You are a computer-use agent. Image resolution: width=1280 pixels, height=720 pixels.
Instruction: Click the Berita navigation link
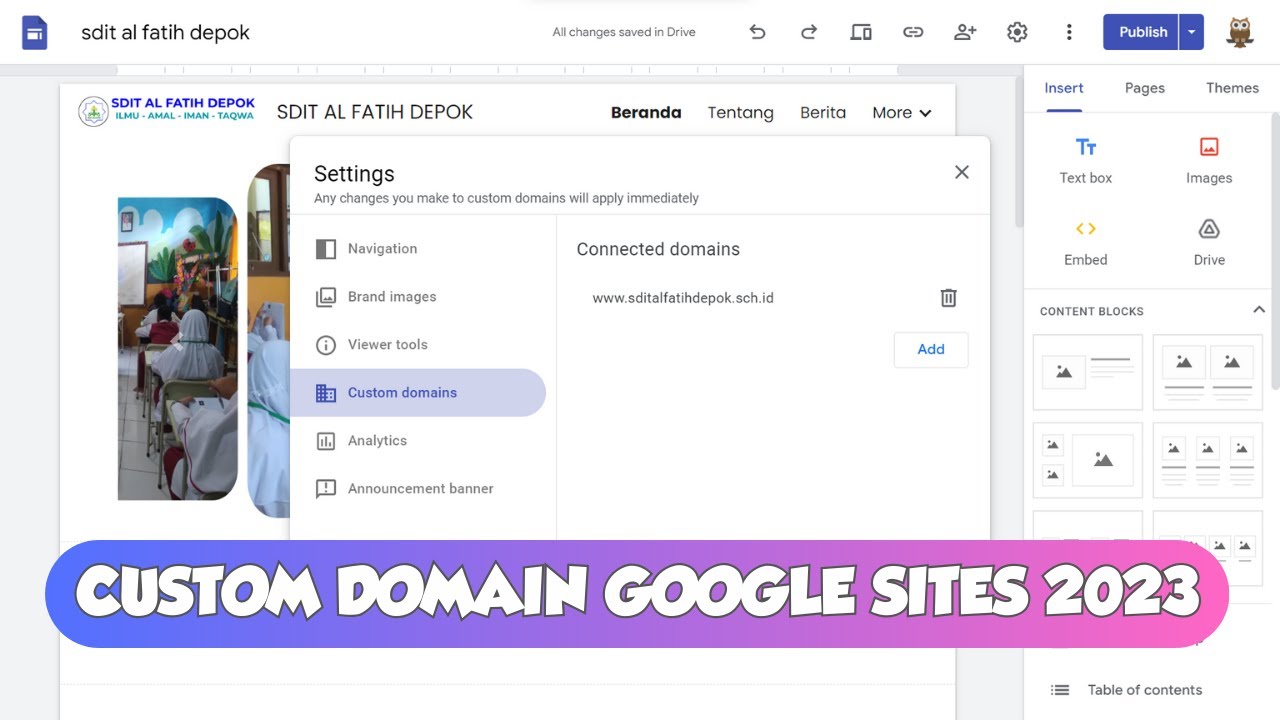pyautogui.click(x=823, y=113)
